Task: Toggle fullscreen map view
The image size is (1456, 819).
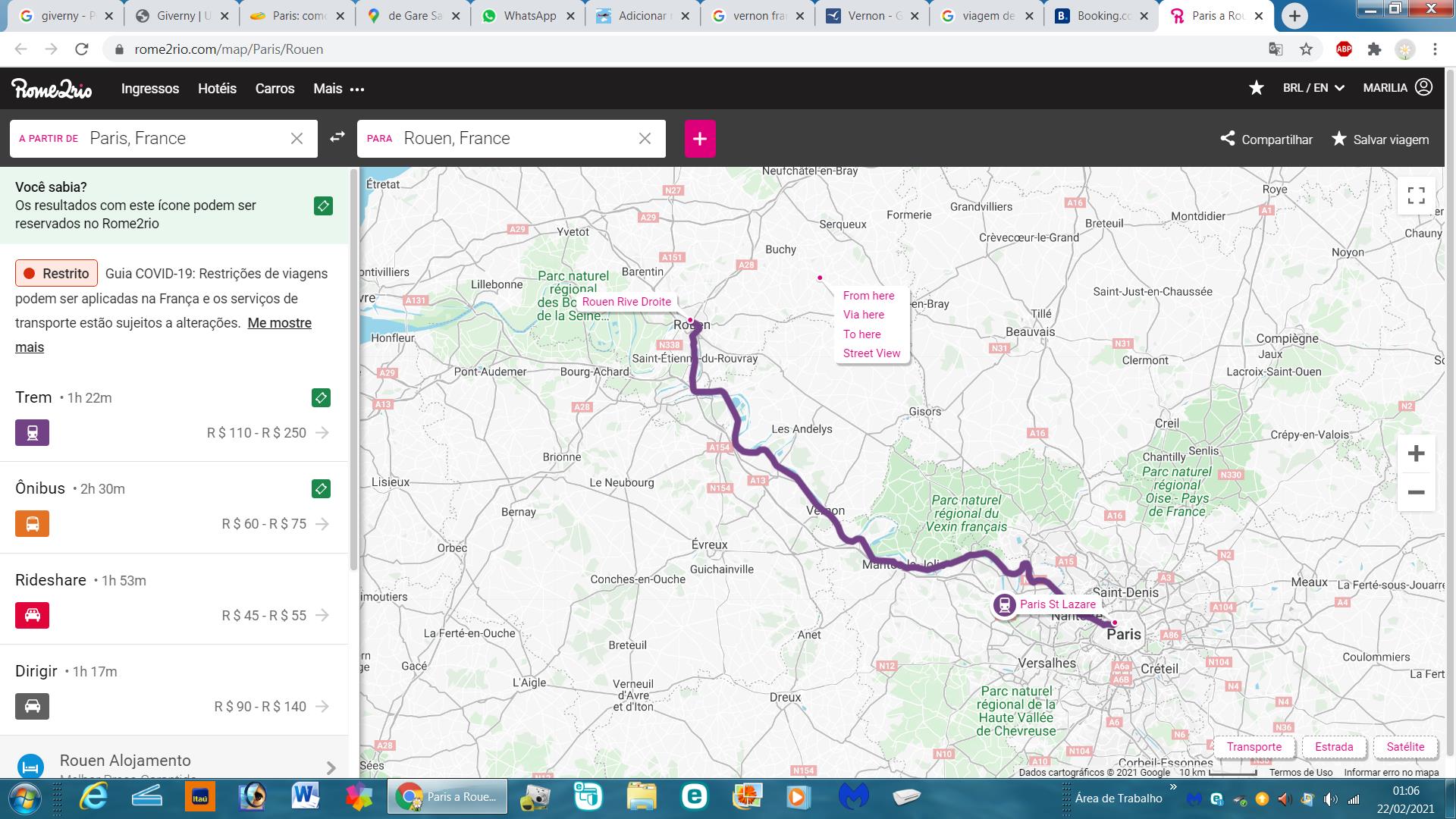Action: [1416, 196]
